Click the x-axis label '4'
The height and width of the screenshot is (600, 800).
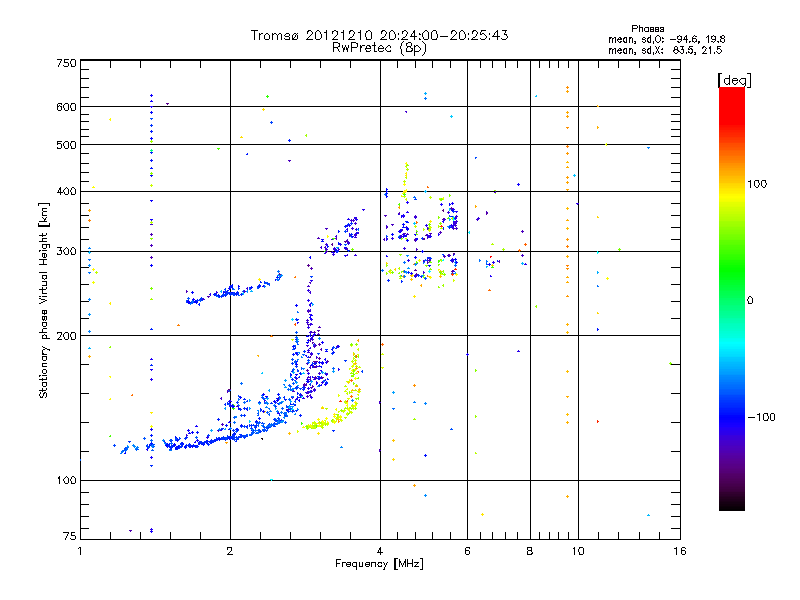pos(380,551)
